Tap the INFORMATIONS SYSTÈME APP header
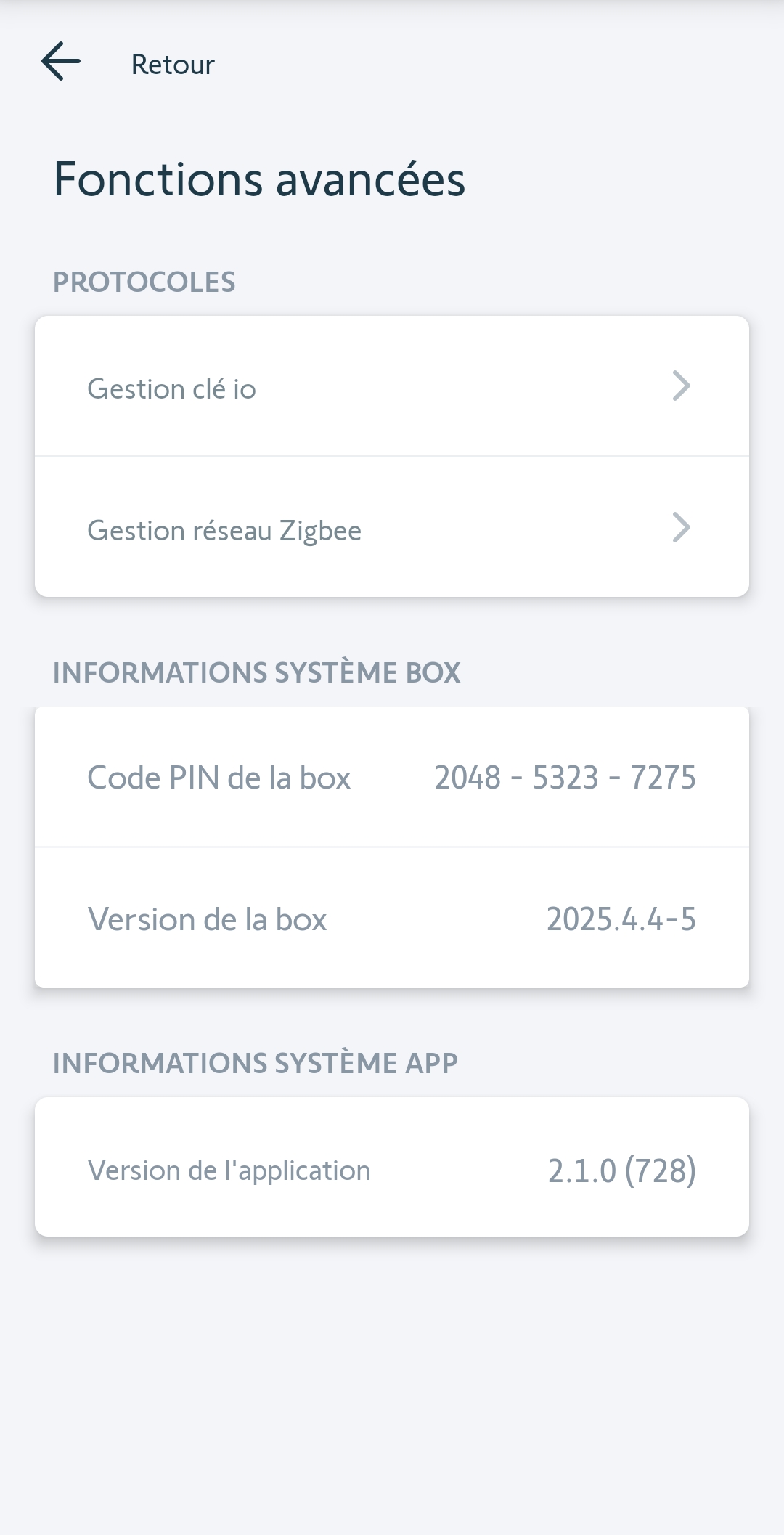784x1535 pixels. [x=255, y=1063]
